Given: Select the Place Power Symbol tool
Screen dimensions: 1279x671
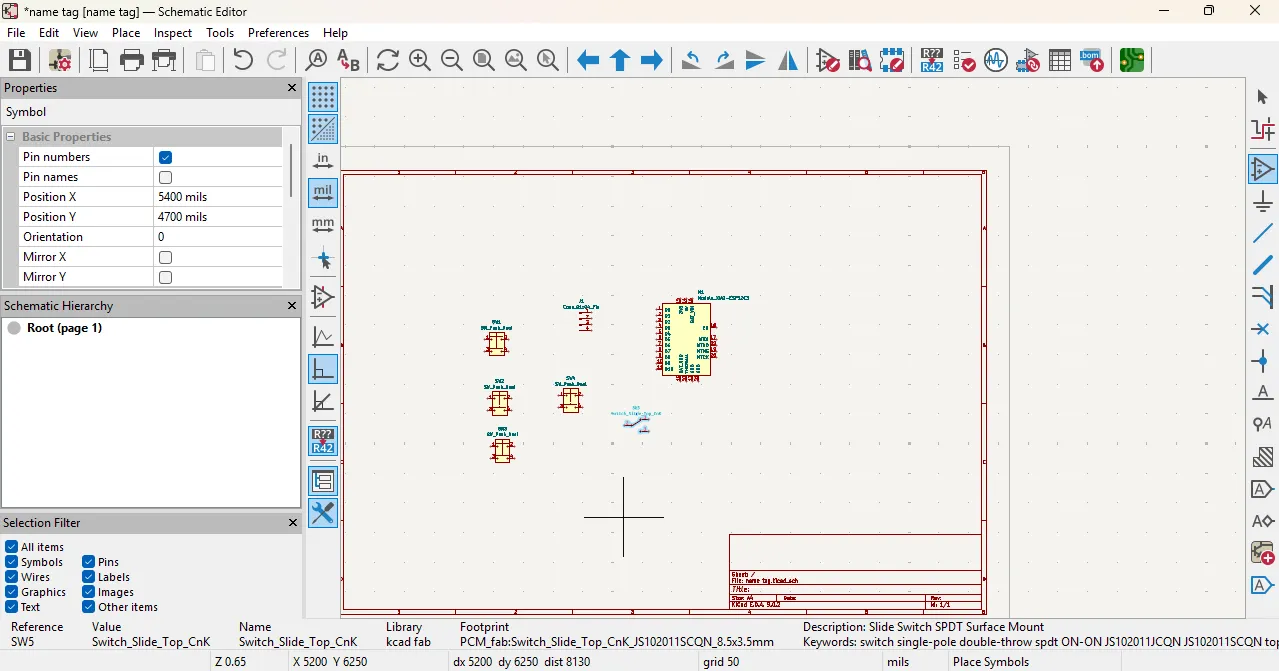Looking at the screenshot, I should point(1263,201).
